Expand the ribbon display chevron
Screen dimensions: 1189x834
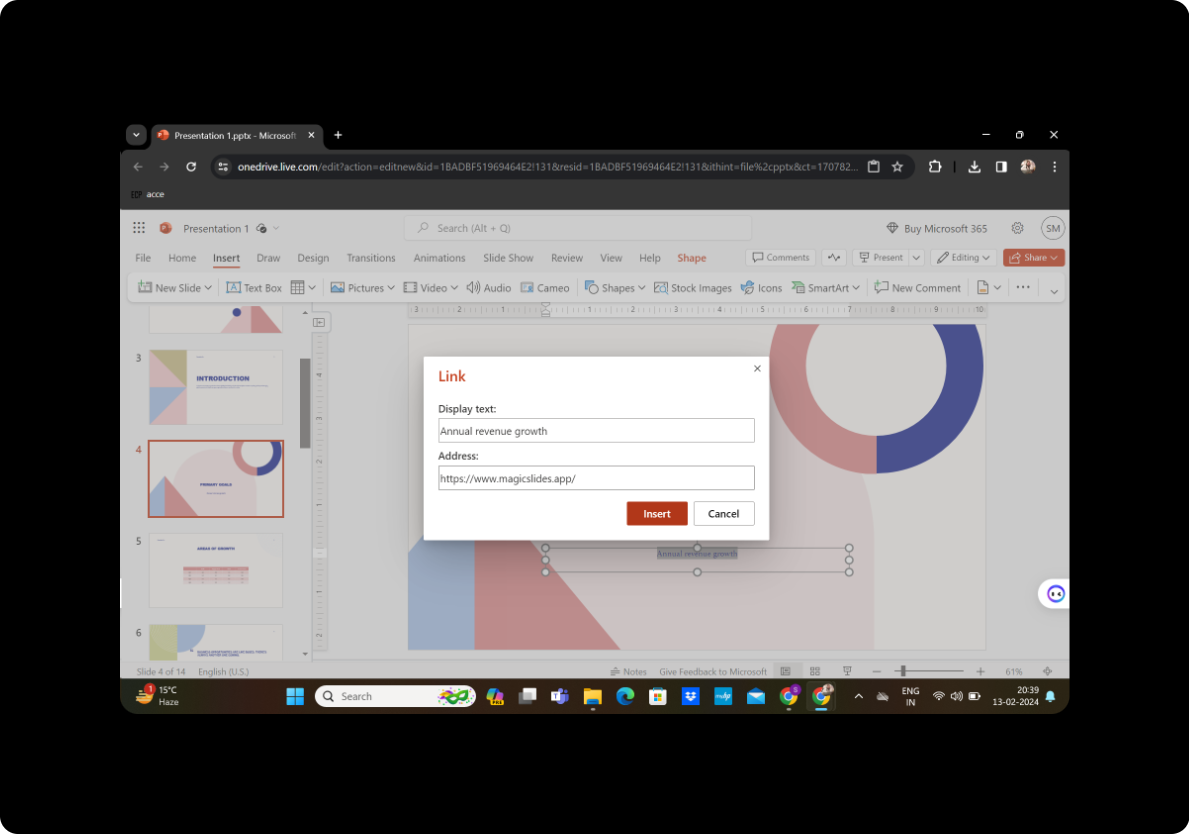(x=1053, y=291)
